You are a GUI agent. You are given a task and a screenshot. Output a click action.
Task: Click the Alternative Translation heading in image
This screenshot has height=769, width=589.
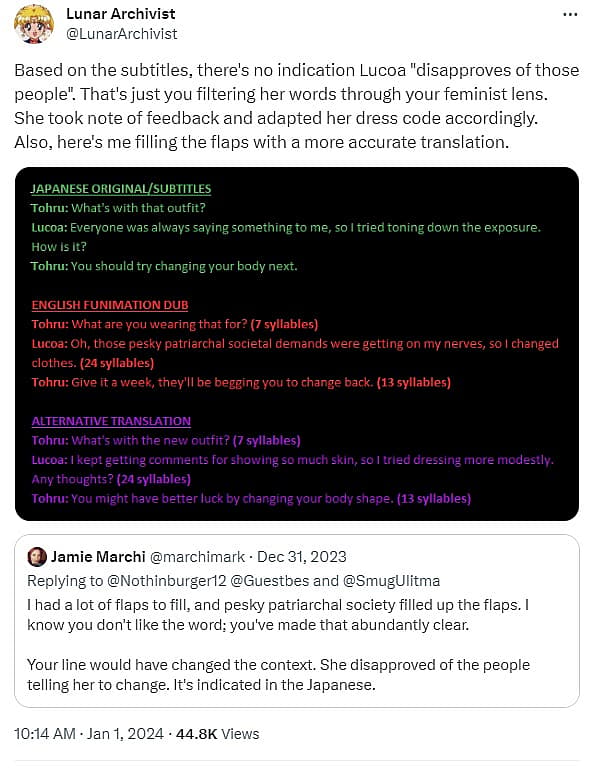point(111,421)
